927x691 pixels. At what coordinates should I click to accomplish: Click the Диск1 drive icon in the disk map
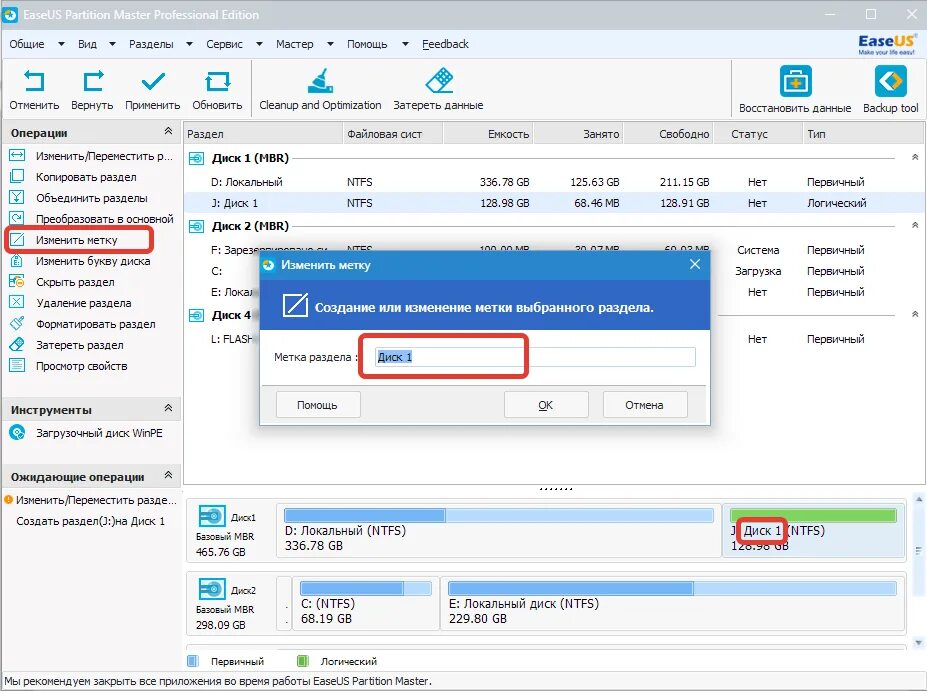(x=212, y=517)
